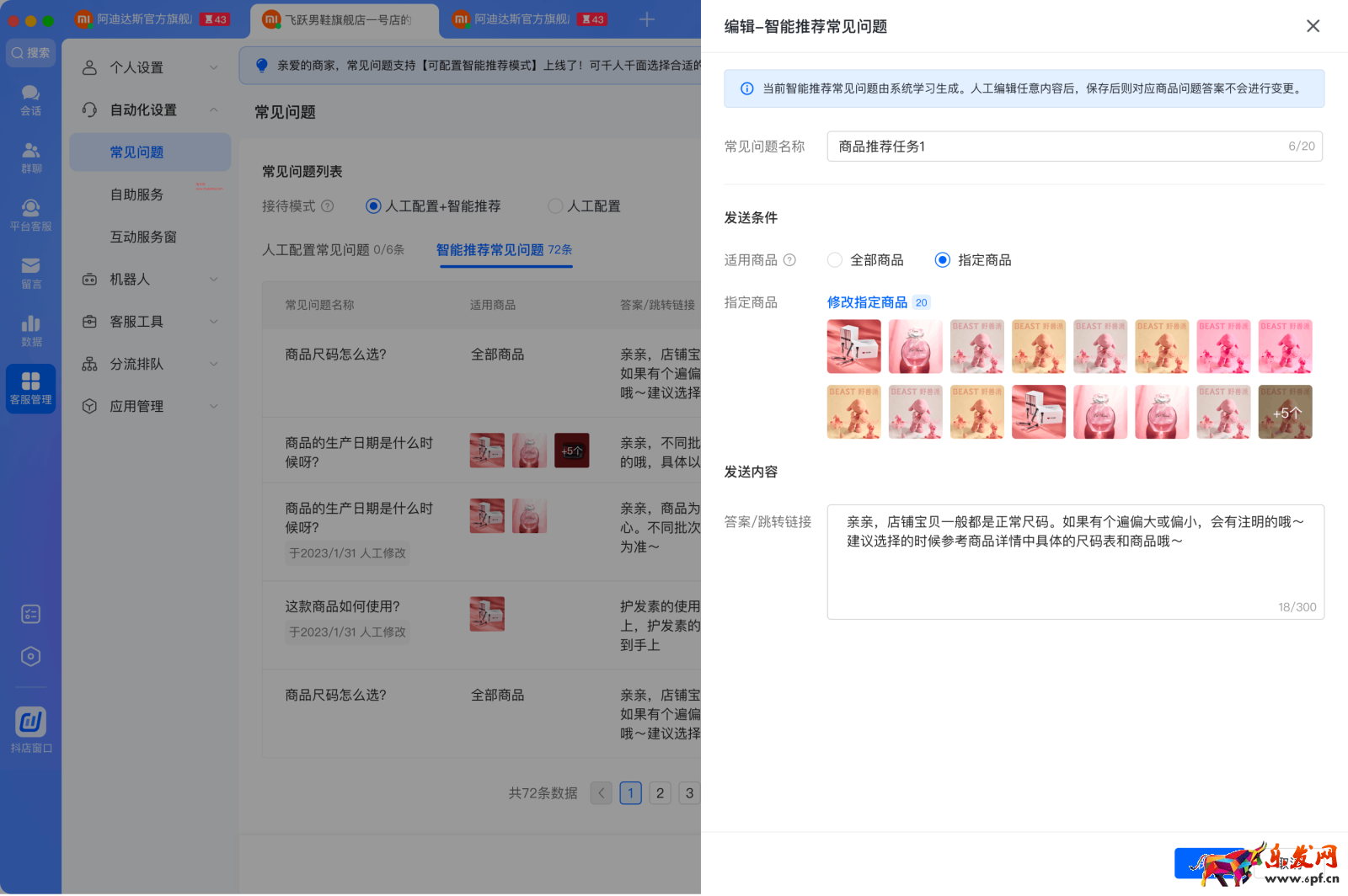Select the 人工配置 reception mode
1348x896 pixels.
pos(556,205)
